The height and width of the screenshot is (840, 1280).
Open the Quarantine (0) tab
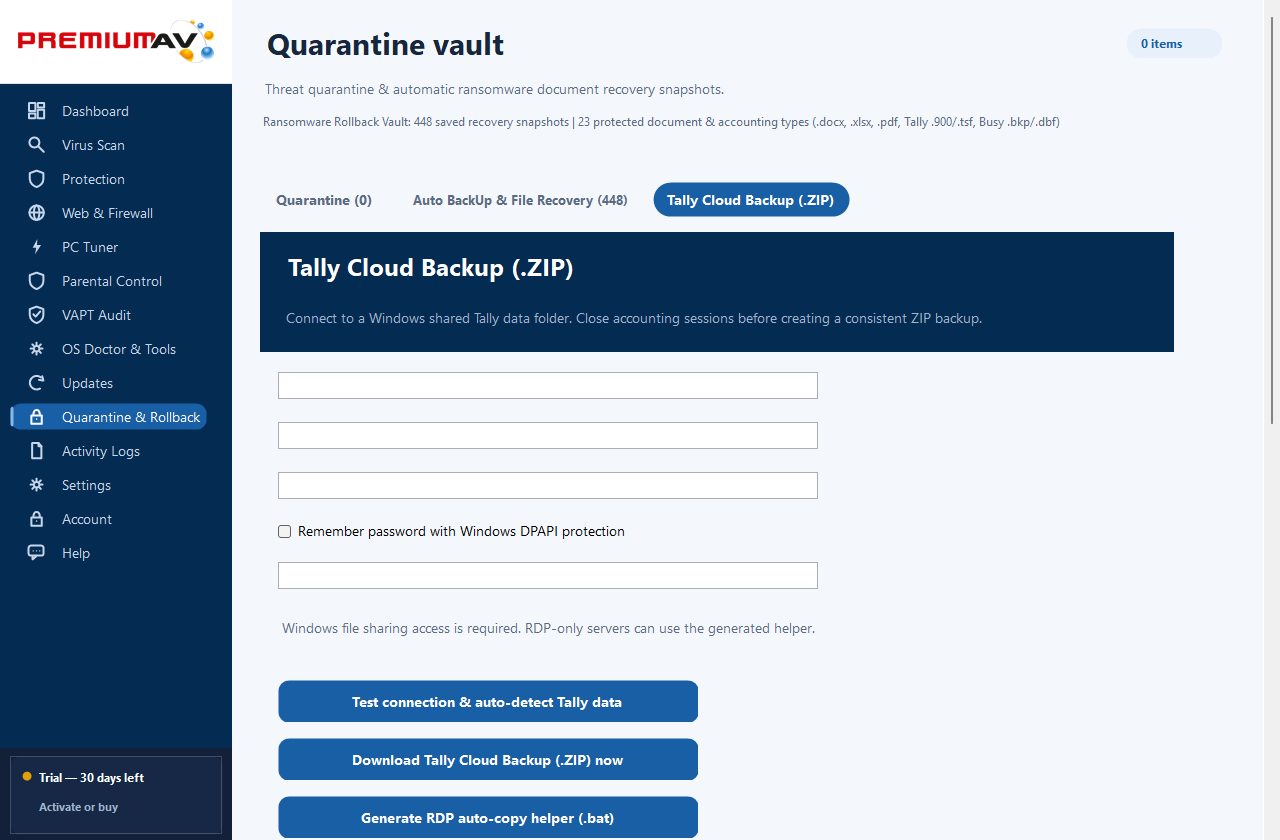click(324, 200)
